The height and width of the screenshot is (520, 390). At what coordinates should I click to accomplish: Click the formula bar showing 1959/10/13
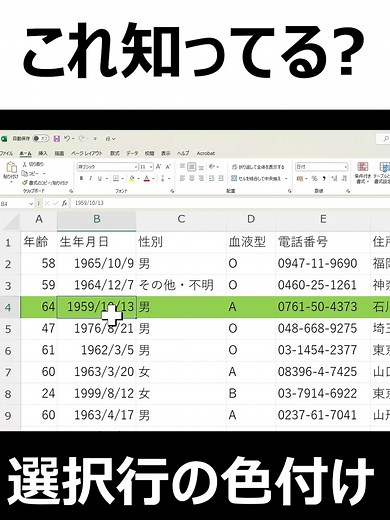[230, 203]
